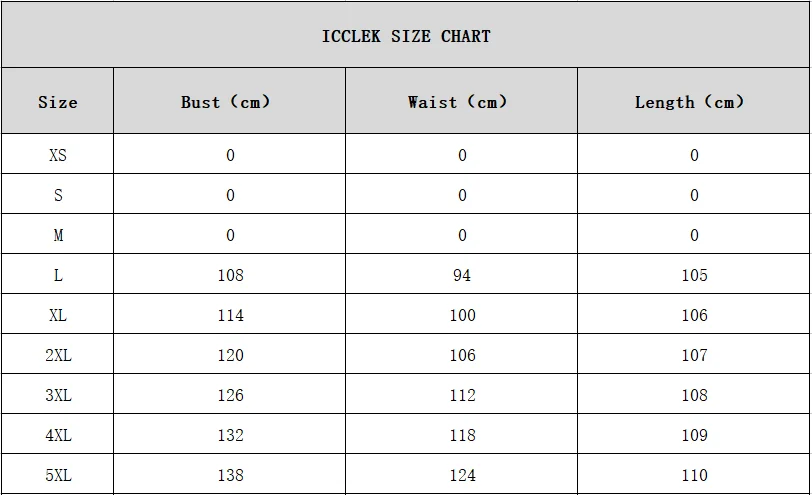Click the Length (cm) column header
812x495 pixels.
point(690,102)
